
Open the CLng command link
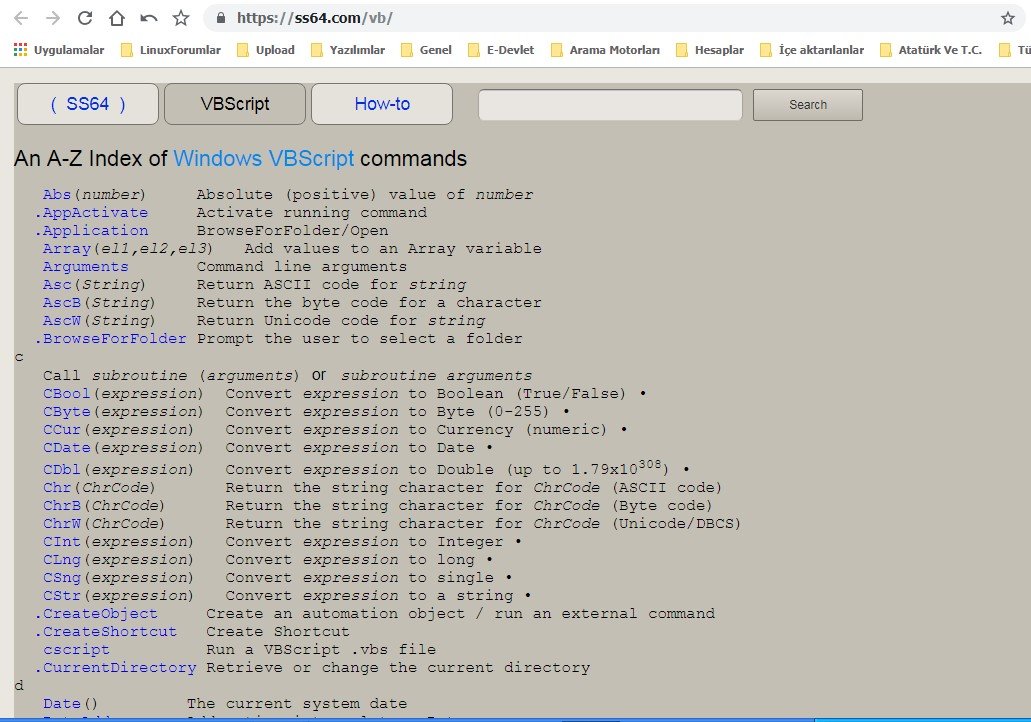(x=62, y=560)
